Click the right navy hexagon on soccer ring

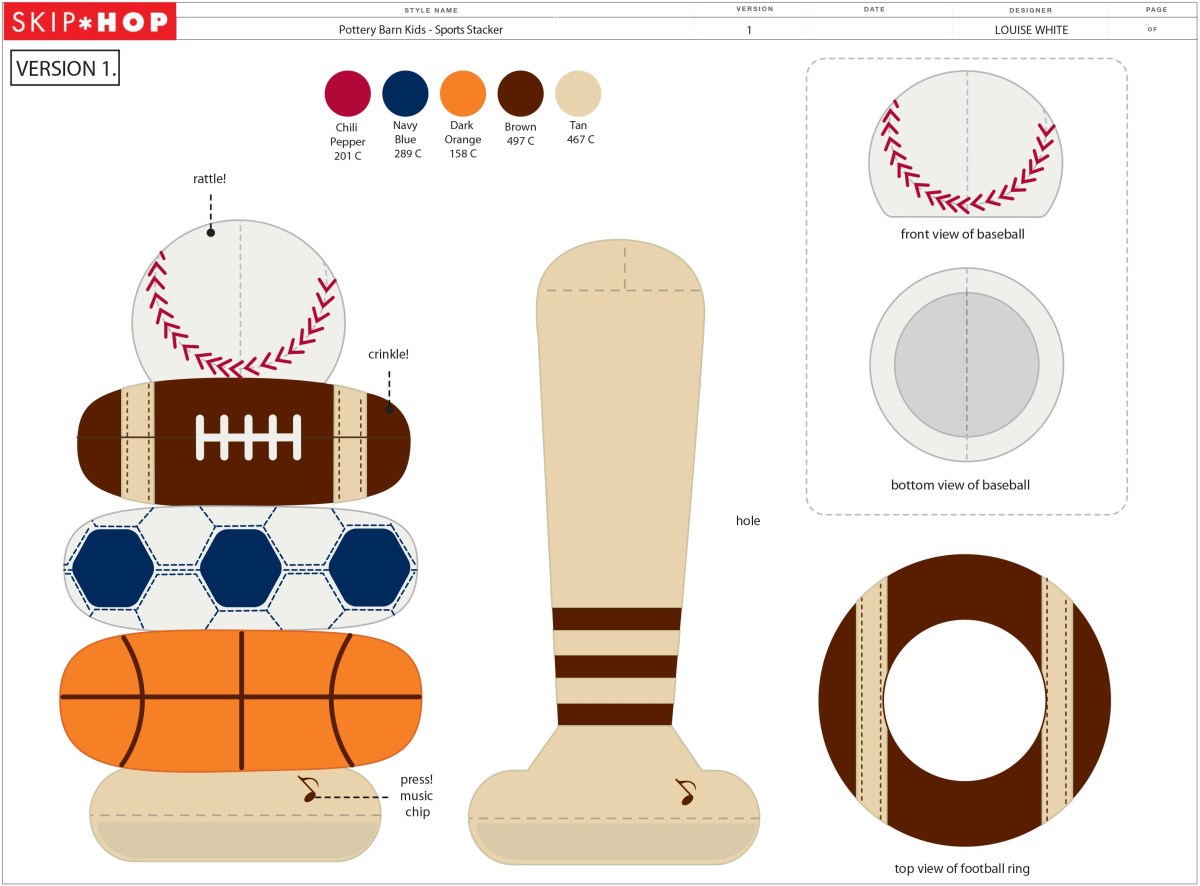click(370, 567)
